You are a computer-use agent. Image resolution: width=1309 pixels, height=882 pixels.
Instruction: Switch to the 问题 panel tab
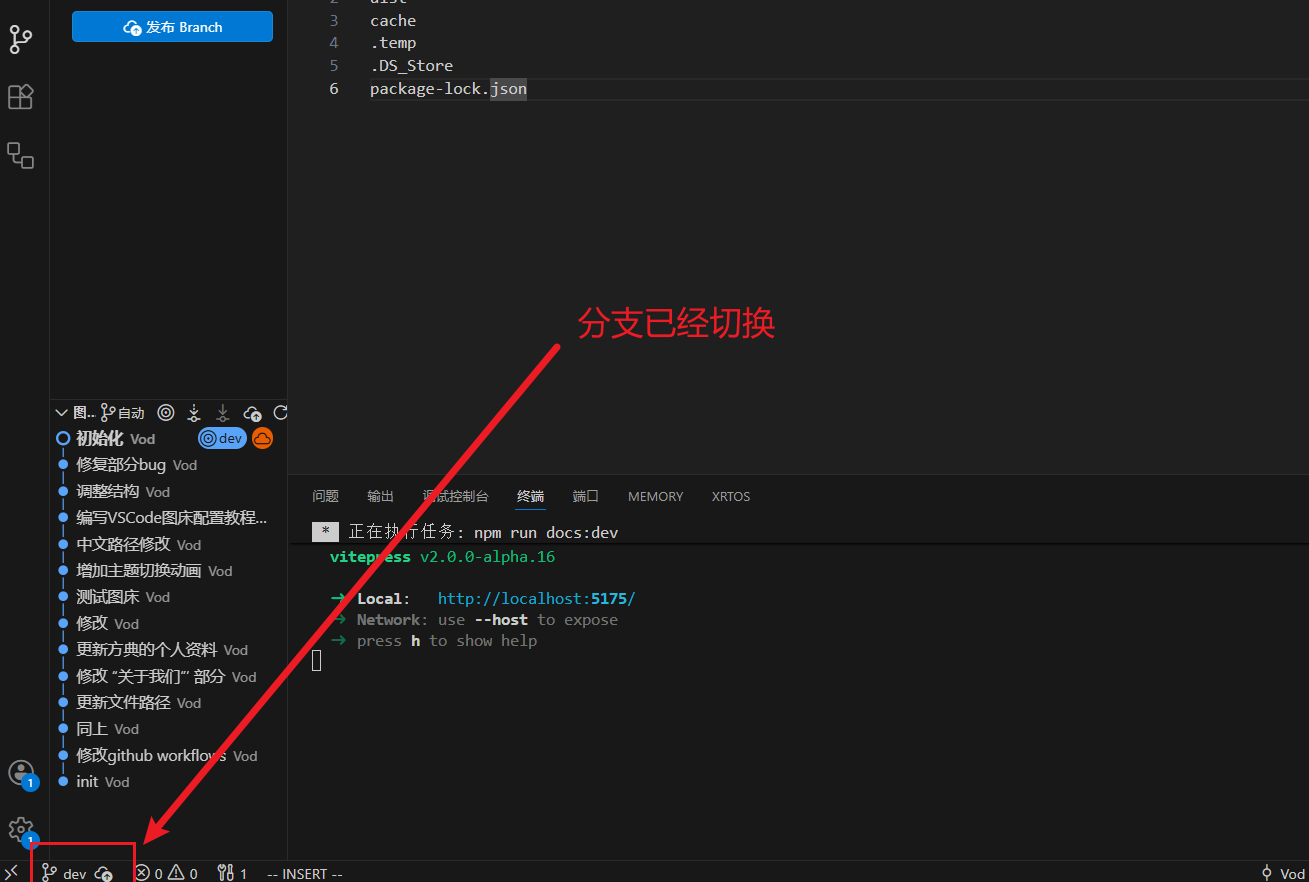click(x=325, y=496)
